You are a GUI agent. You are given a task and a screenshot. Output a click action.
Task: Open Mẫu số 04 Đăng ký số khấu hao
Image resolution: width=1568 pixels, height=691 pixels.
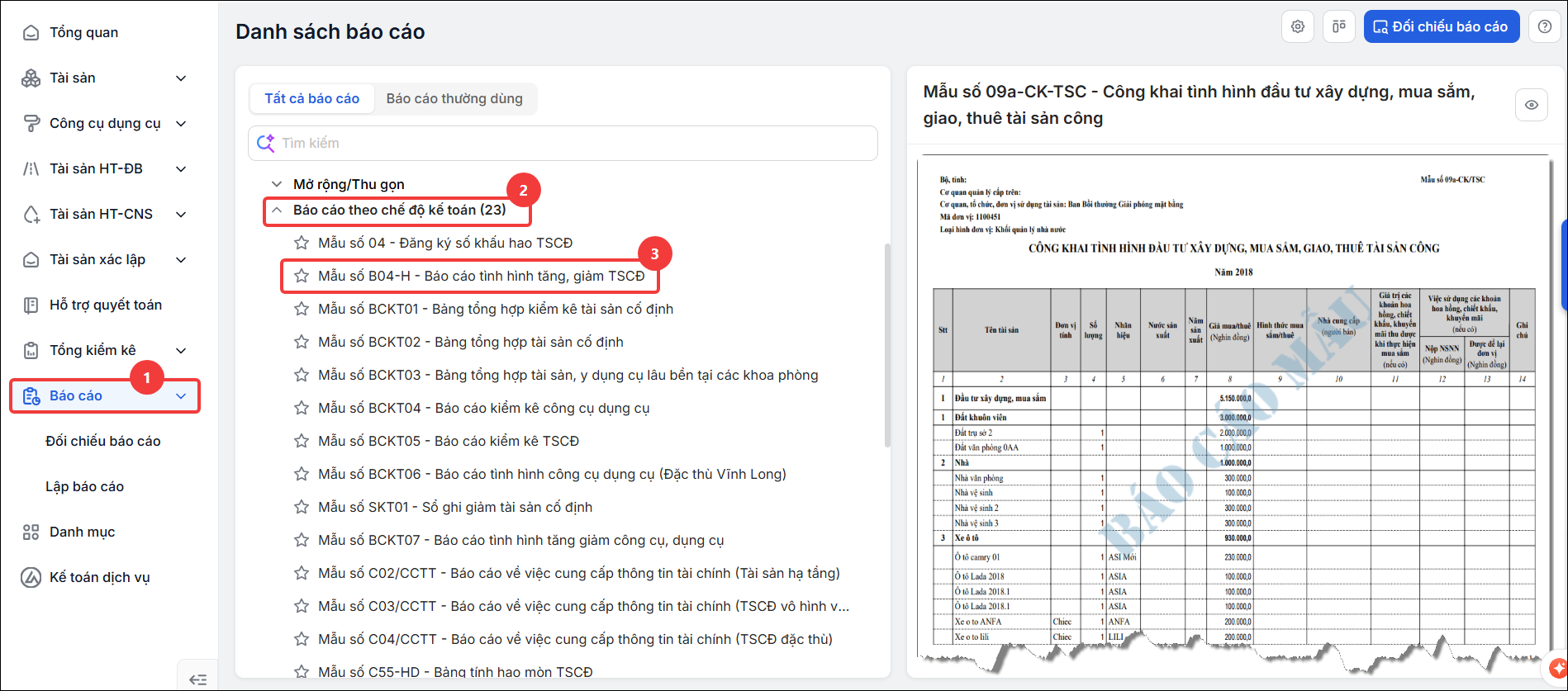[445, 243]
